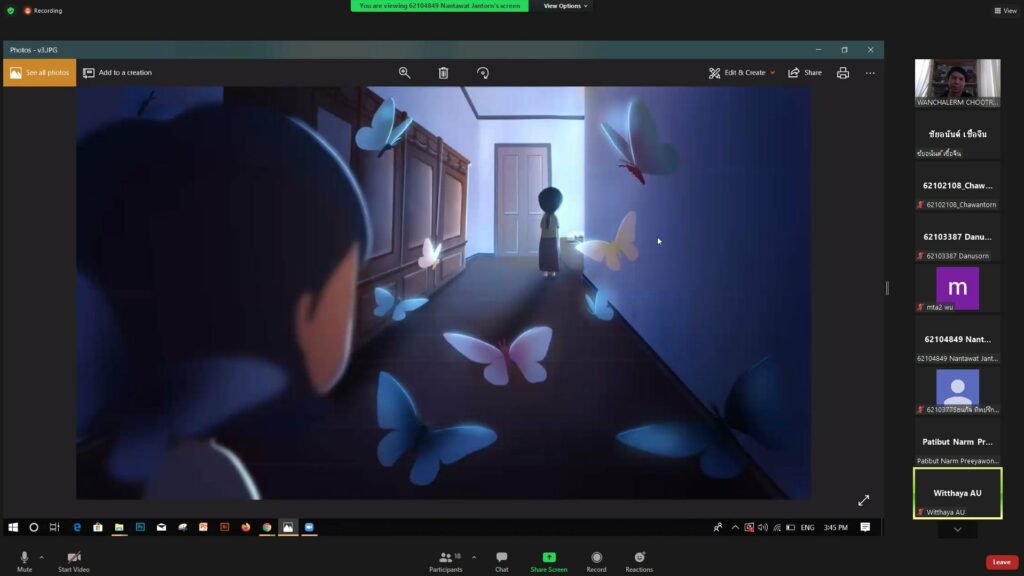Delete the photo using the trash icon
The width and height of the screenshot is (1024, 576).
click(x=443, y=72)
